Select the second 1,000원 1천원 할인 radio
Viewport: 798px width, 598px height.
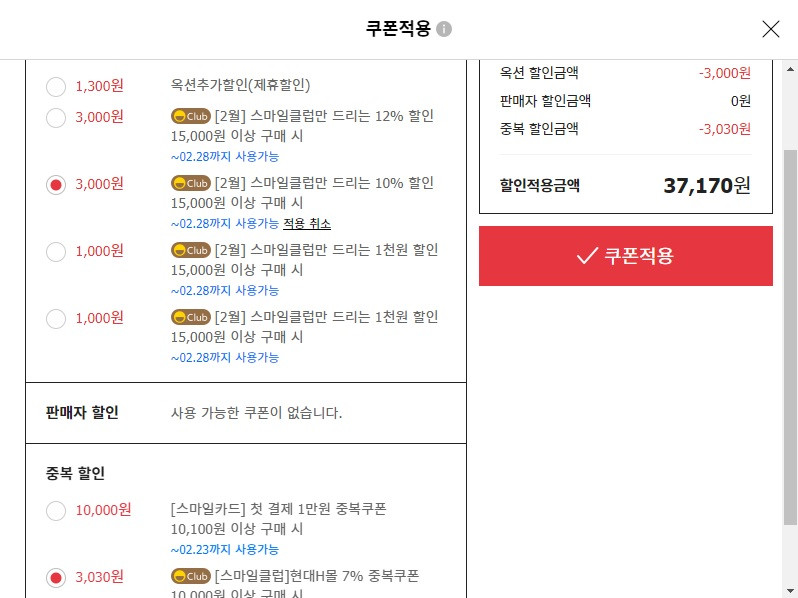[x=56, y=319]
